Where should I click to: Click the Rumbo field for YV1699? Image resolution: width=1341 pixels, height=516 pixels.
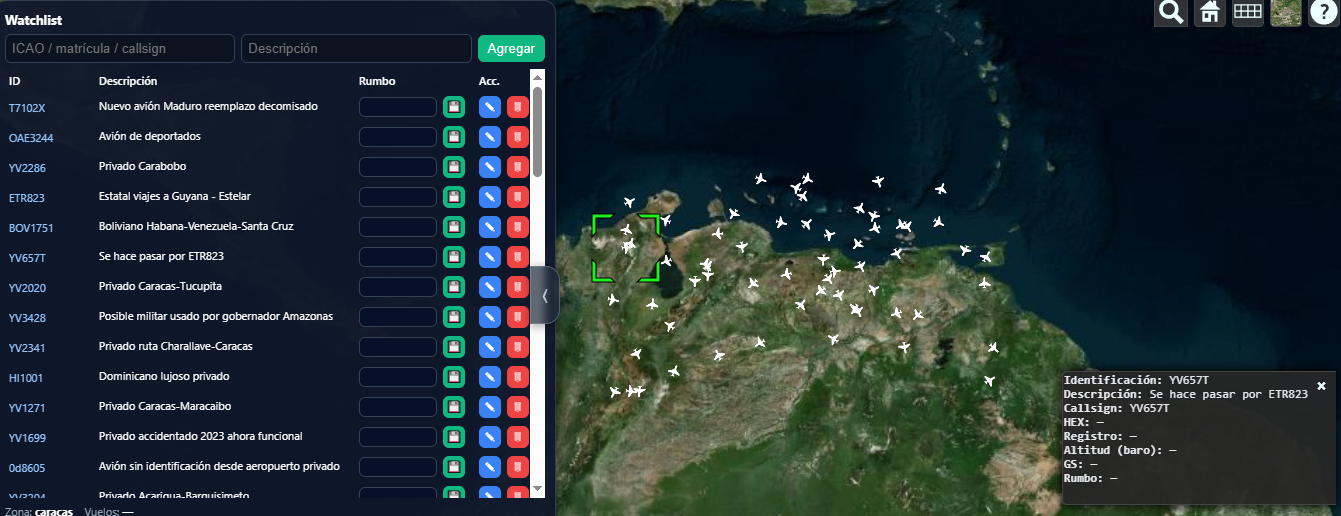[398, 437]
